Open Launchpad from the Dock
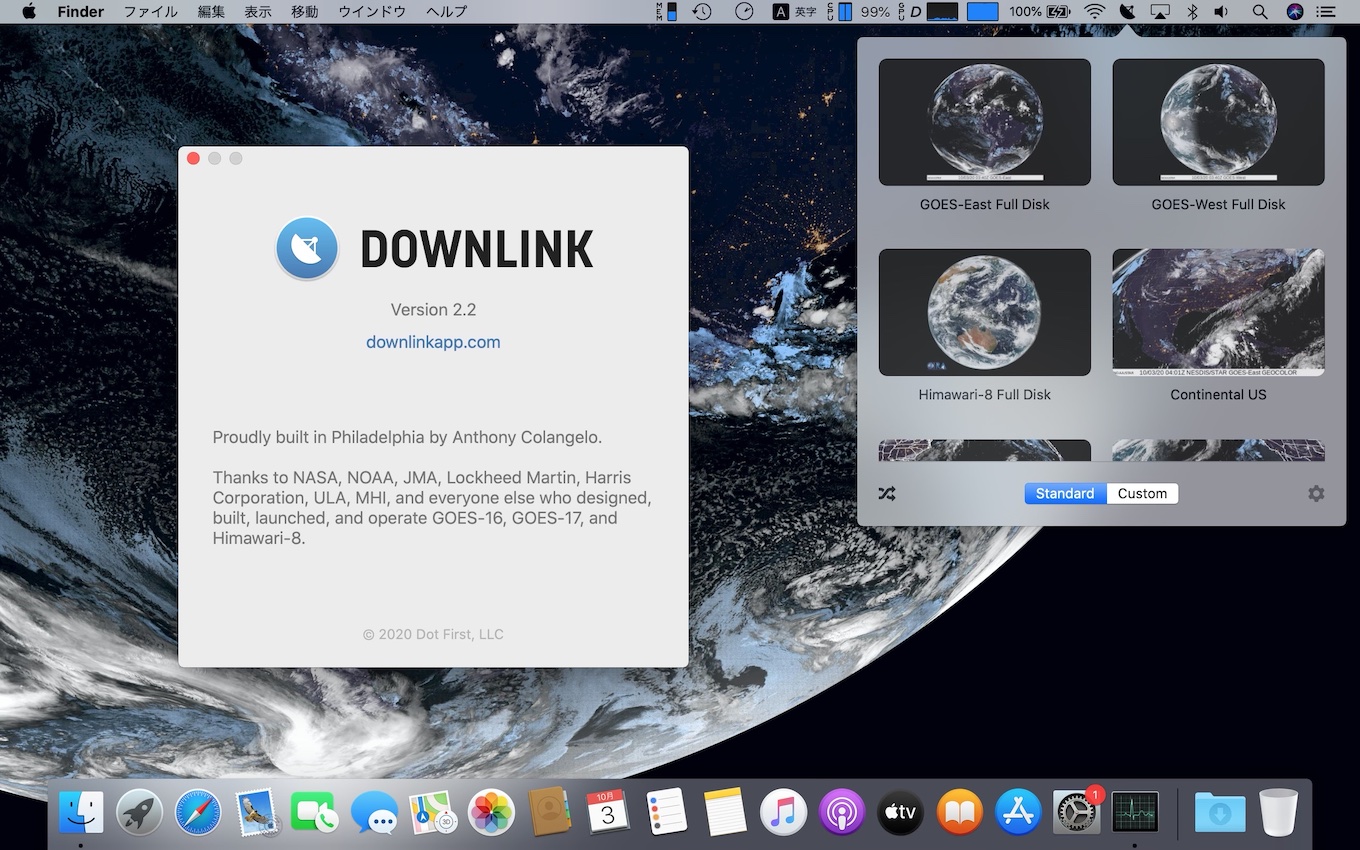The width and height of the screenshot is (1360, 850). coord(139,812)
